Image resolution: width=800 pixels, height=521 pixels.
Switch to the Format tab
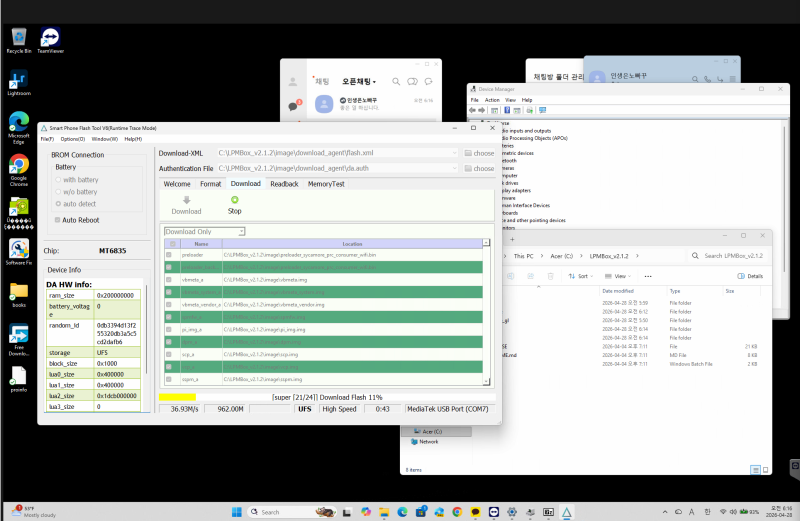point(211,184)
